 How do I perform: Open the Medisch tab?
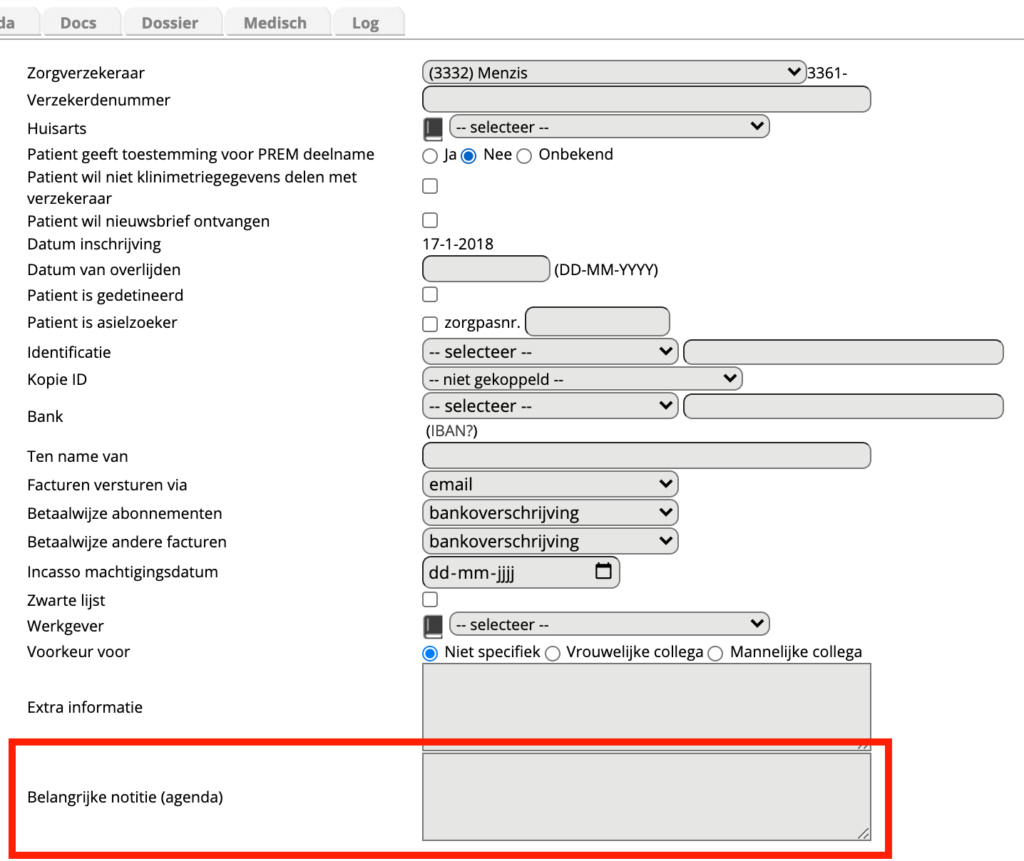(x=275, y=22)
